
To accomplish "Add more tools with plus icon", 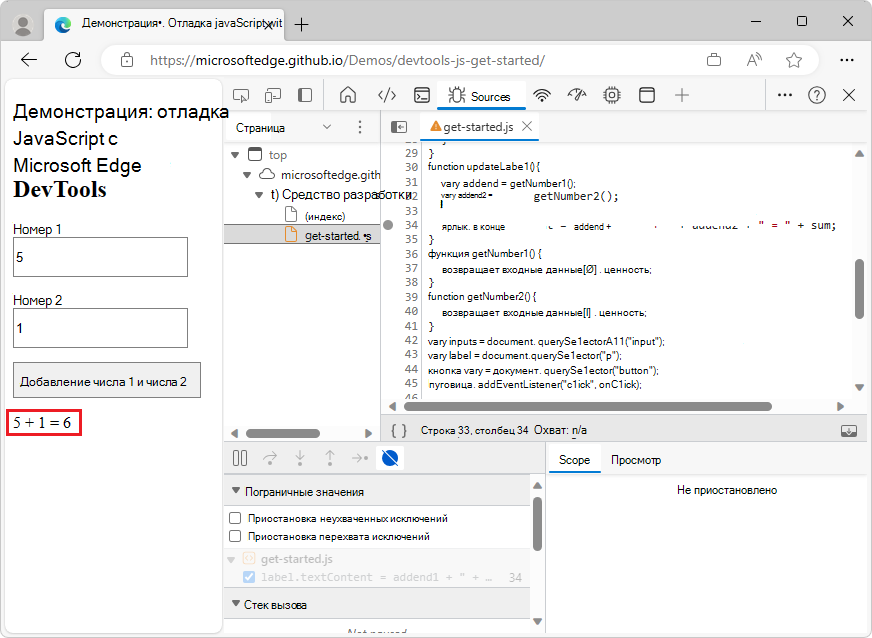I will coord(682,95).
